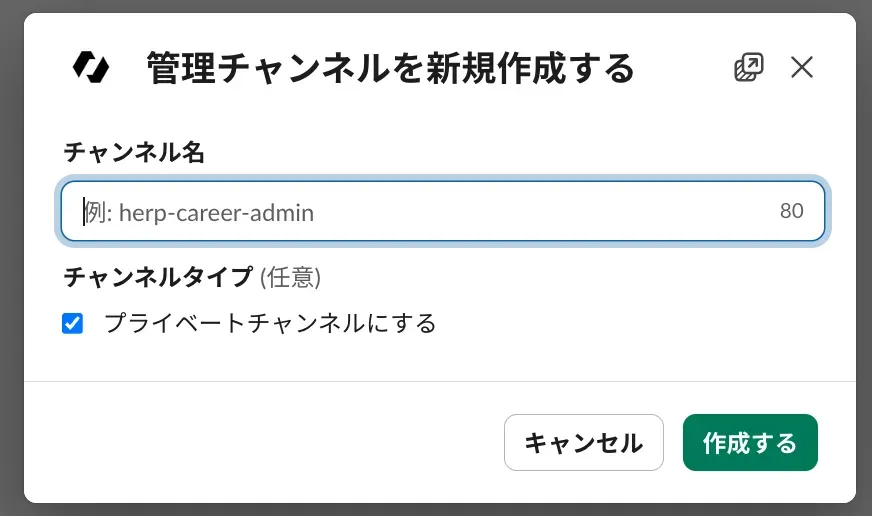Open the dialog in a new window
This screenshot has width=872, height=516.
748,67
